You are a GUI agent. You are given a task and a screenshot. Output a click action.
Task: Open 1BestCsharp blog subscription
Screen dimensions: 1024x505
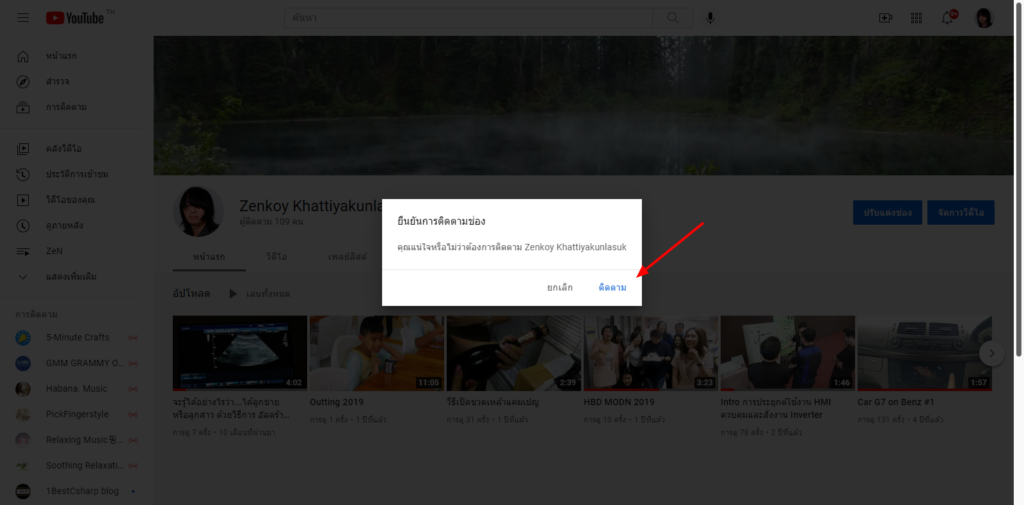tap(76, 491)
